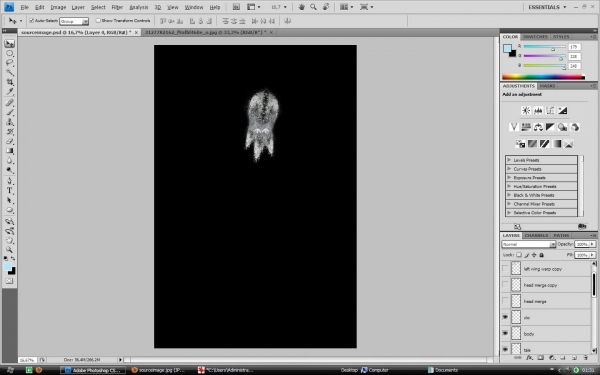Open Documents from the taskbar
This screenshot has width=600, height=375.
coord(442,370)
